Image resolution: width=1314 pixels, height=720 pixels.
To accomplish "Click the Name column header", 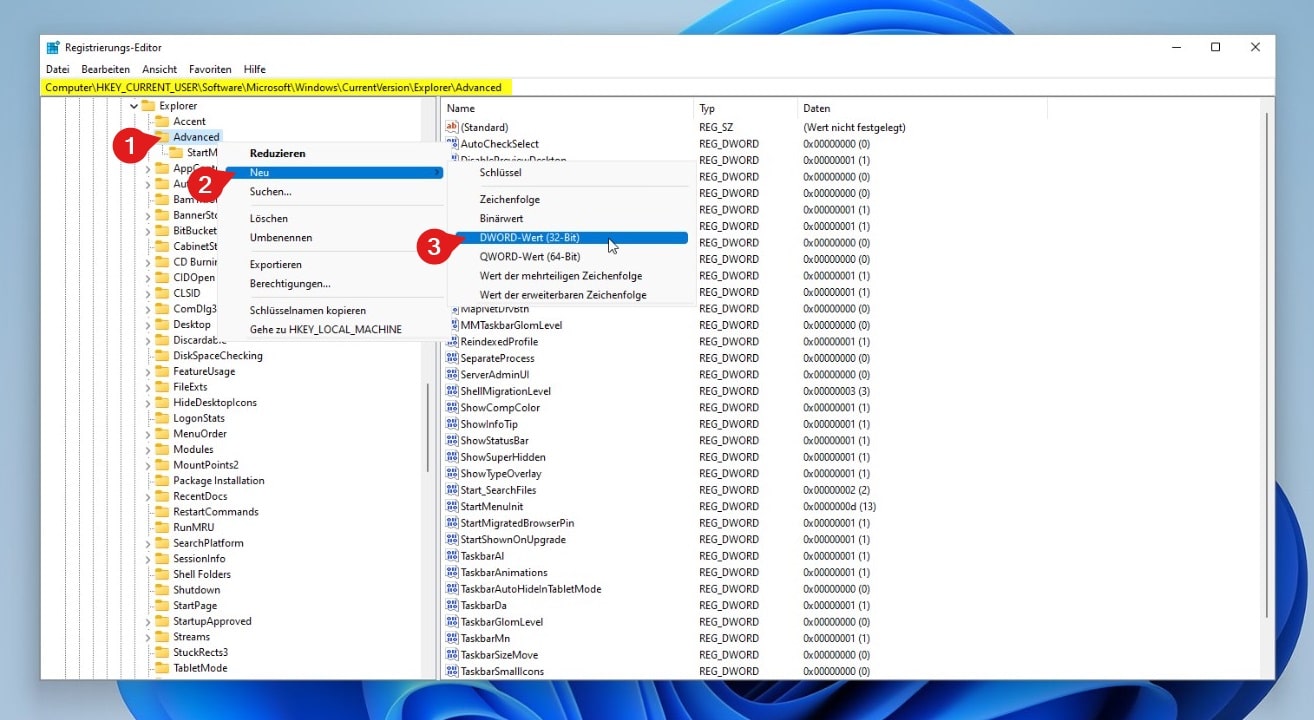I will click(461, 108).
